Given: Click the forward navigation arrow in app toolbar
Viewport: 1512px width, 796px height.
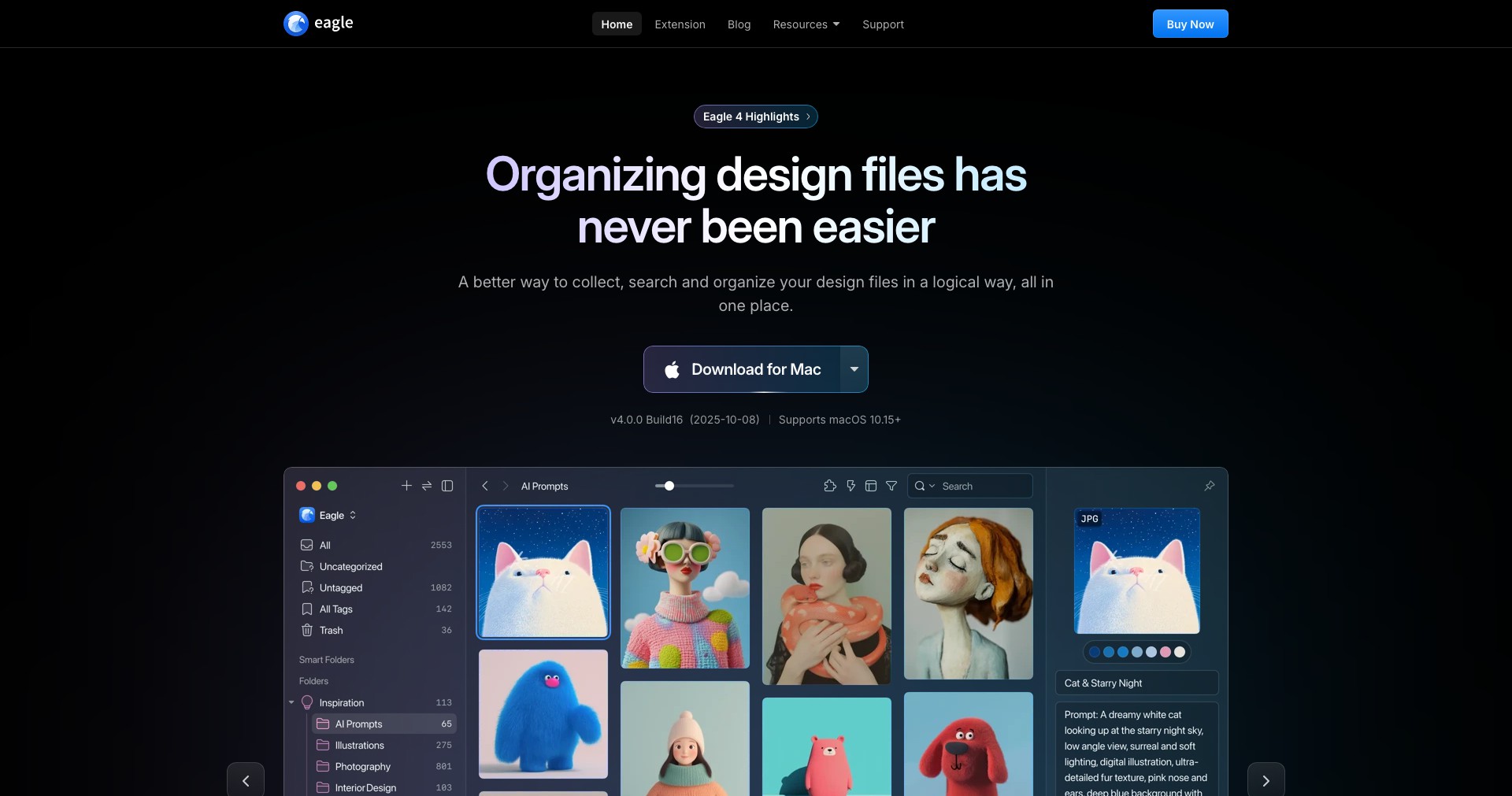Looking at the screenshot, I should [x=506, y=486].
